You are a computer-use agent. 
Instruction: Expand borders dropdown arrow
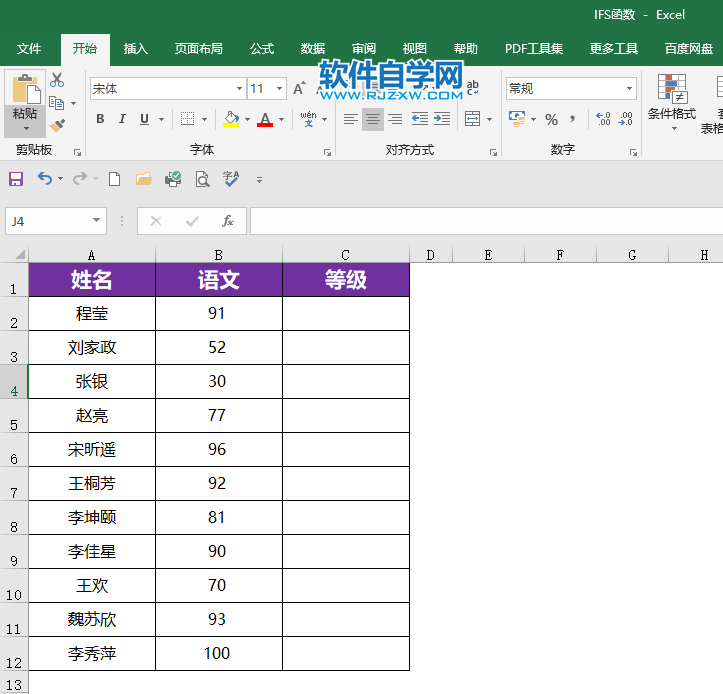[204, 119]
